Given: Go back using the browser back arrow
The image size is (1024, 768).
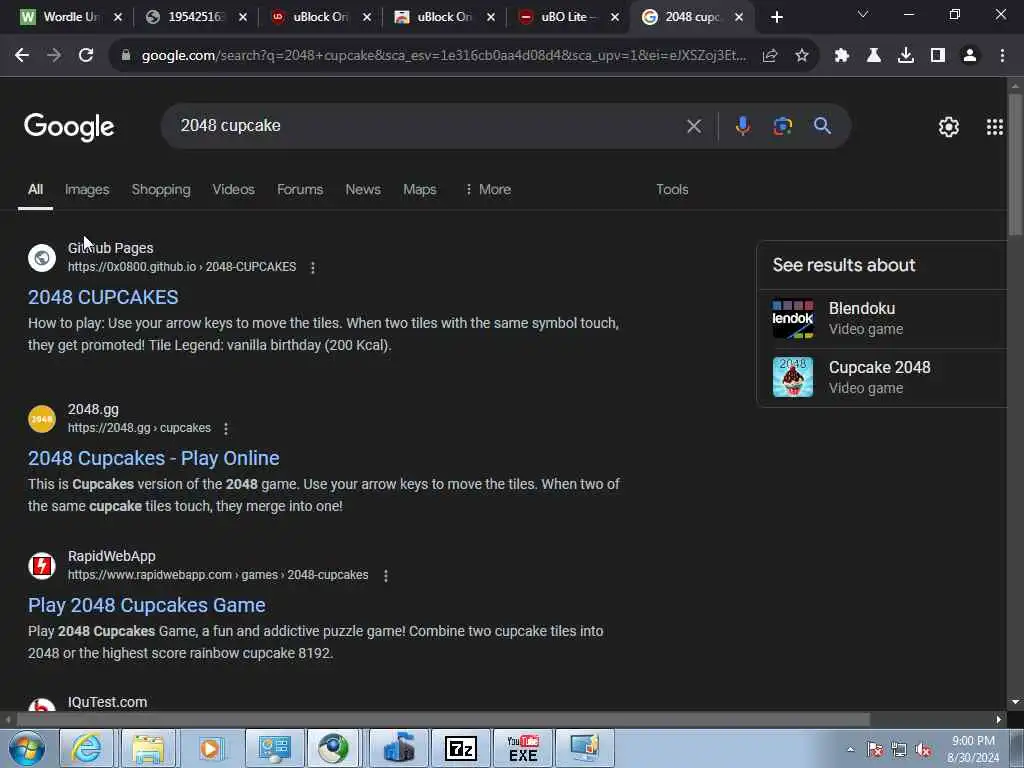Looking at the screenshot, I should (22, 56).
